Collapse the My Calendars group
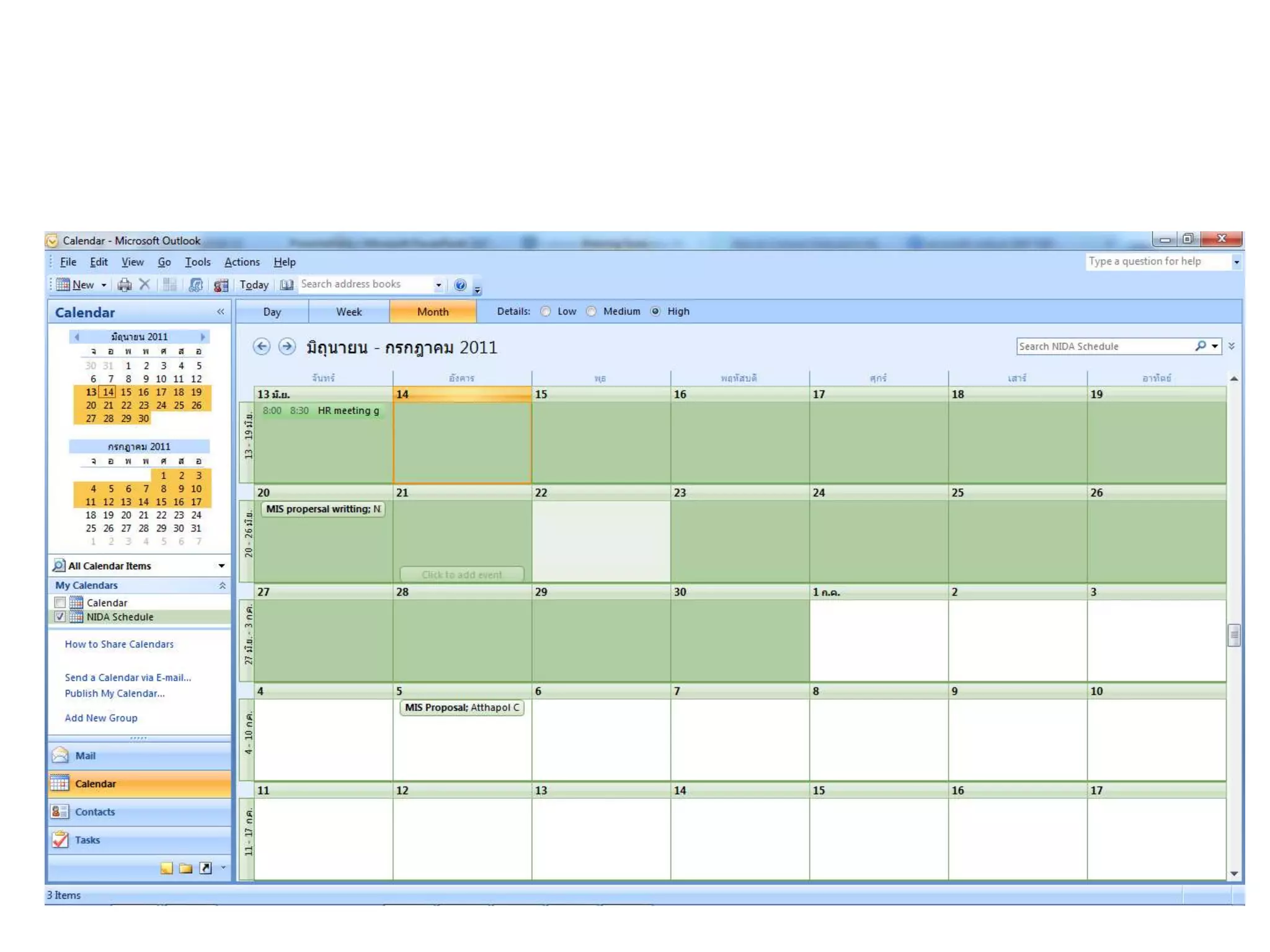Viewport: 1270px width, 952px height. click(222, 585)
